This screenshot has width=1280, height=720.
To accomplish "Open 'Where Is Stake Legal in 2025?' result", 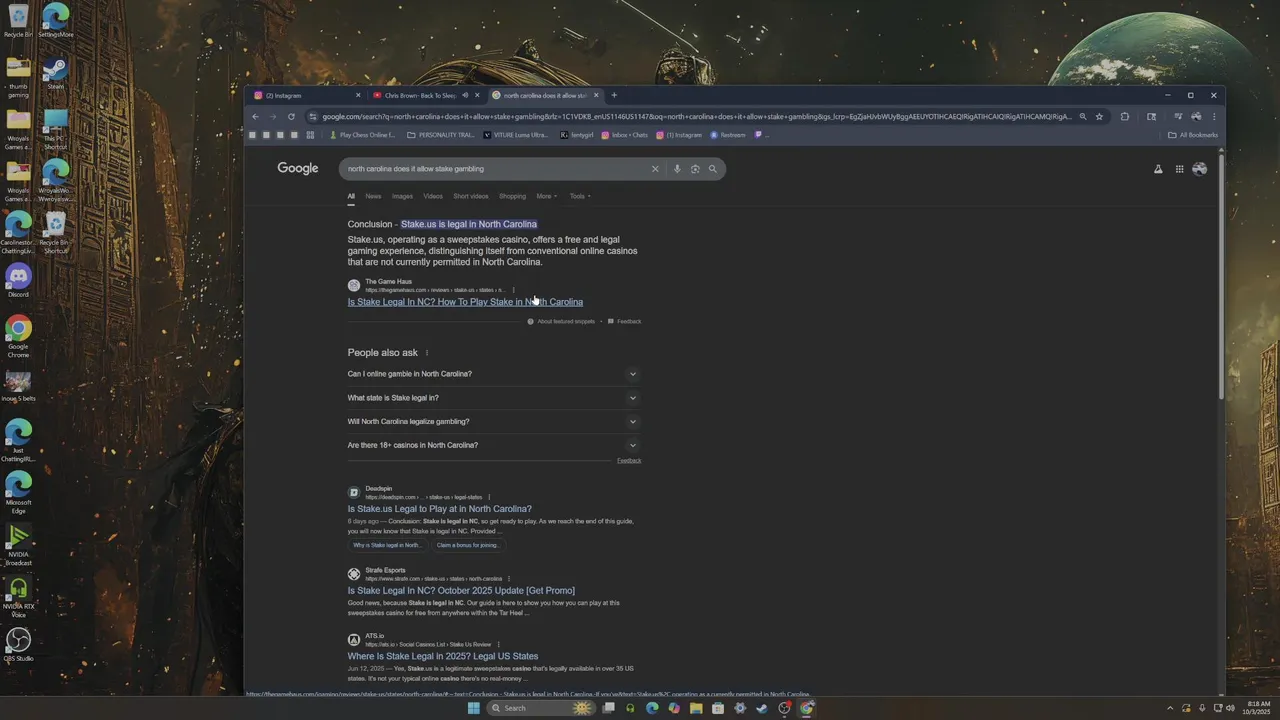I will (443, 657).
